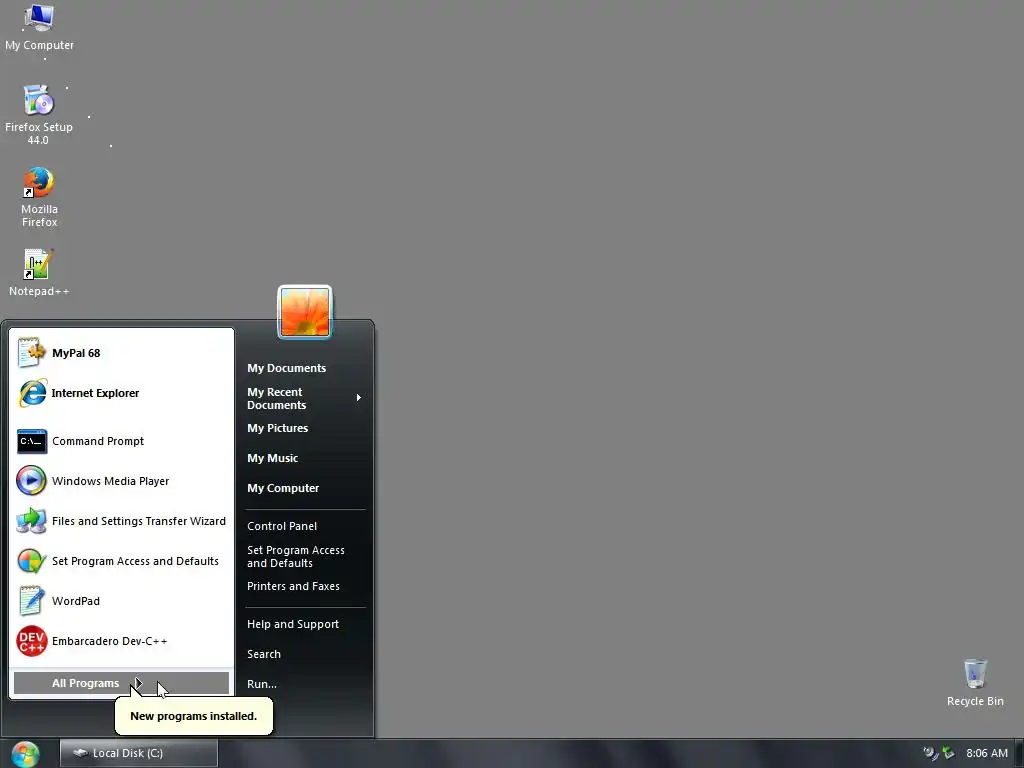Switch to Local Disk (C:) taskbar window
Viewport: 1024px width, 768px height.
click(x=138, y=754)
